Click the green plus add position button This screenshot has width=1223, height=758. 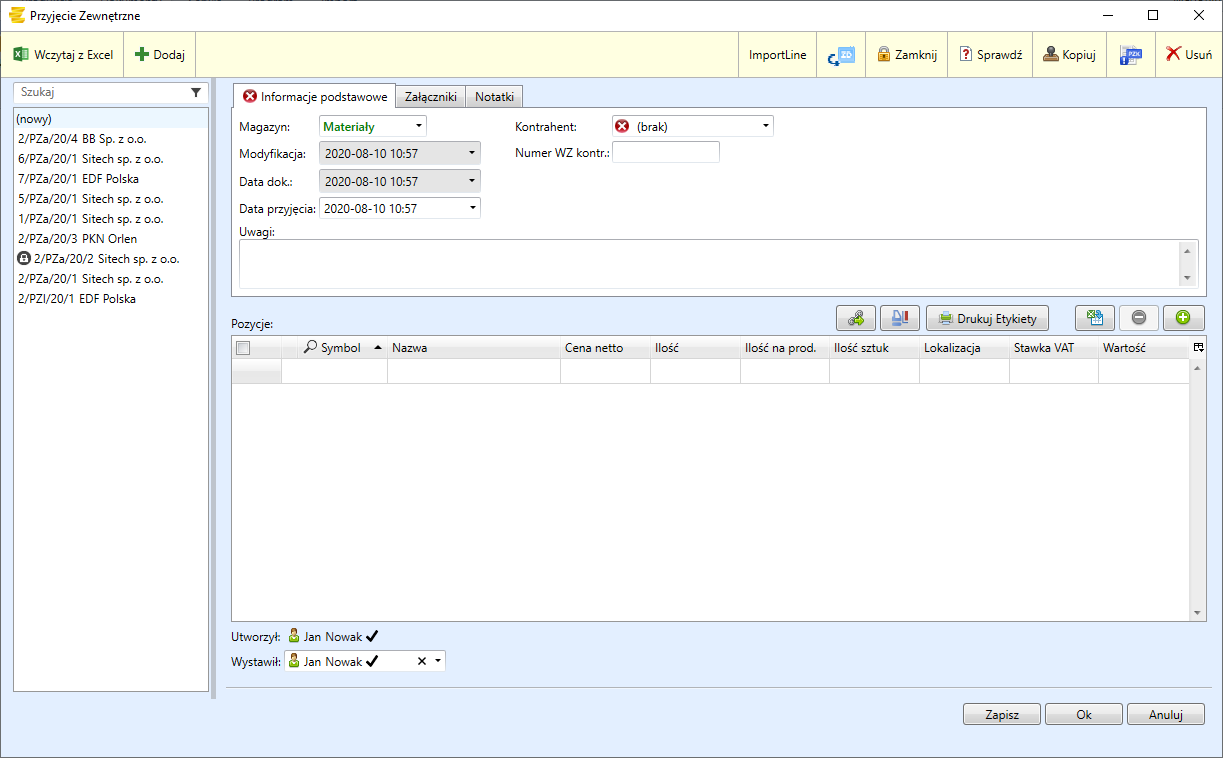click(1183, 318)
